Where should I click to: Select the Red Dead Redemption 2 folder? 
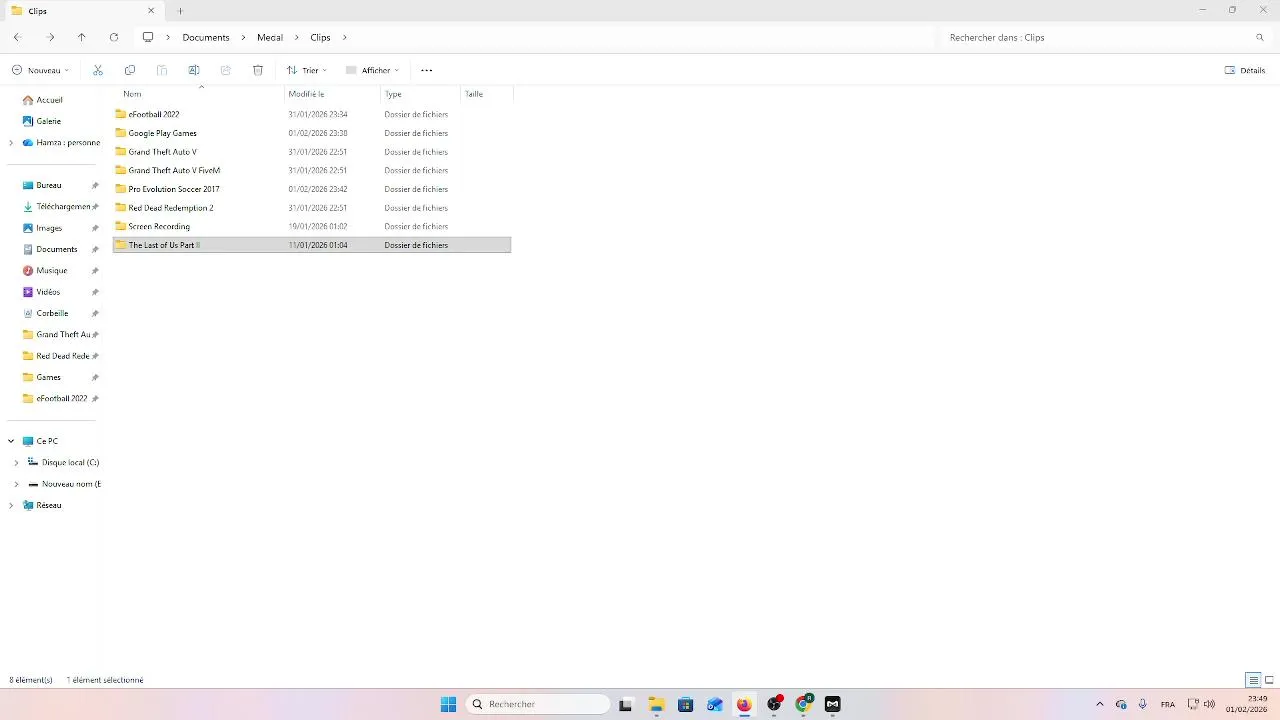tap(312, 208)
